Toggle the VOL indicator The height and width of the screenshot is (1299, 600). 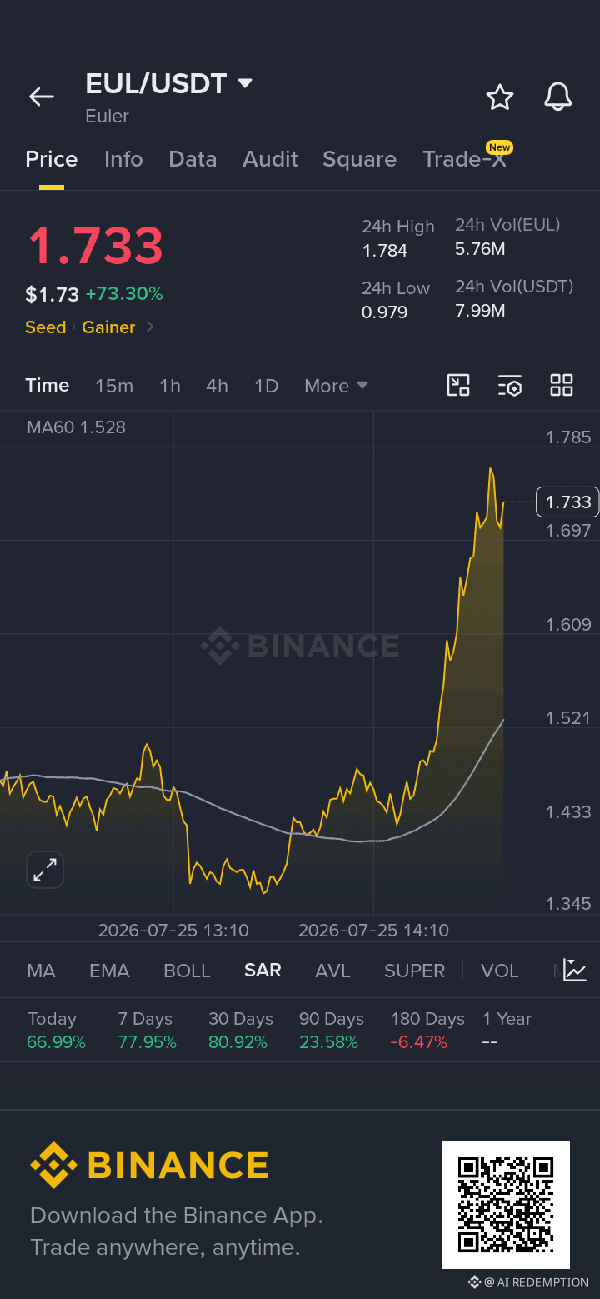tap(499, 970)
